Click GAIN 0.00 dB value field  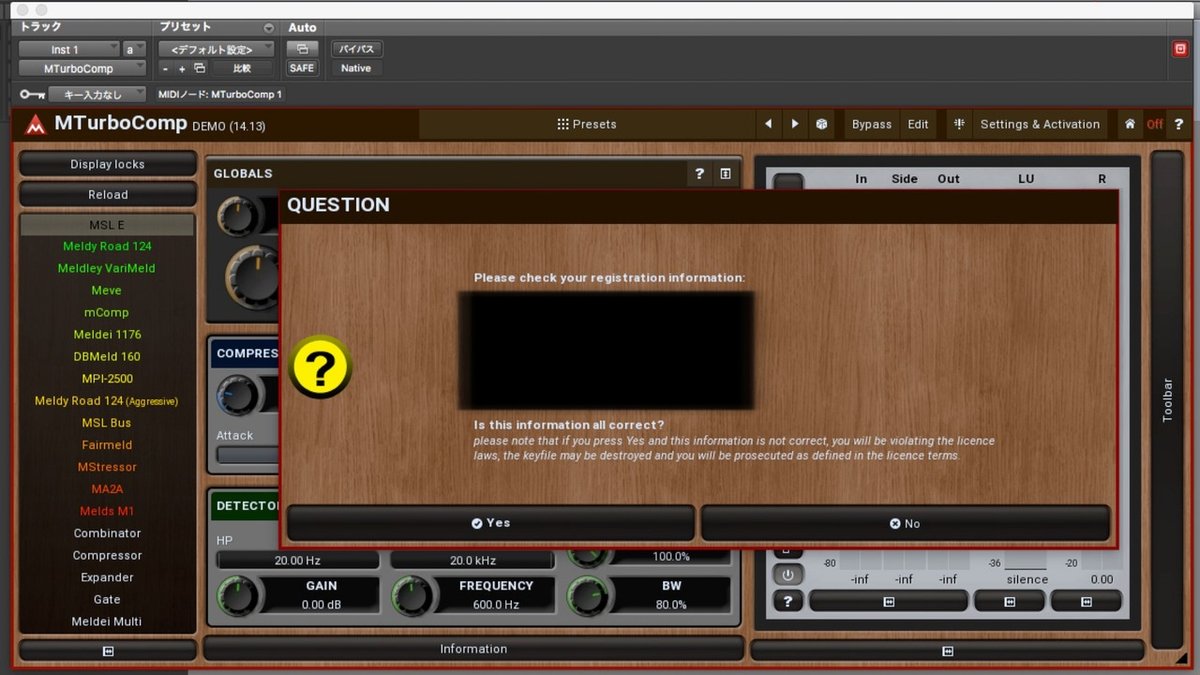[321, 605]
